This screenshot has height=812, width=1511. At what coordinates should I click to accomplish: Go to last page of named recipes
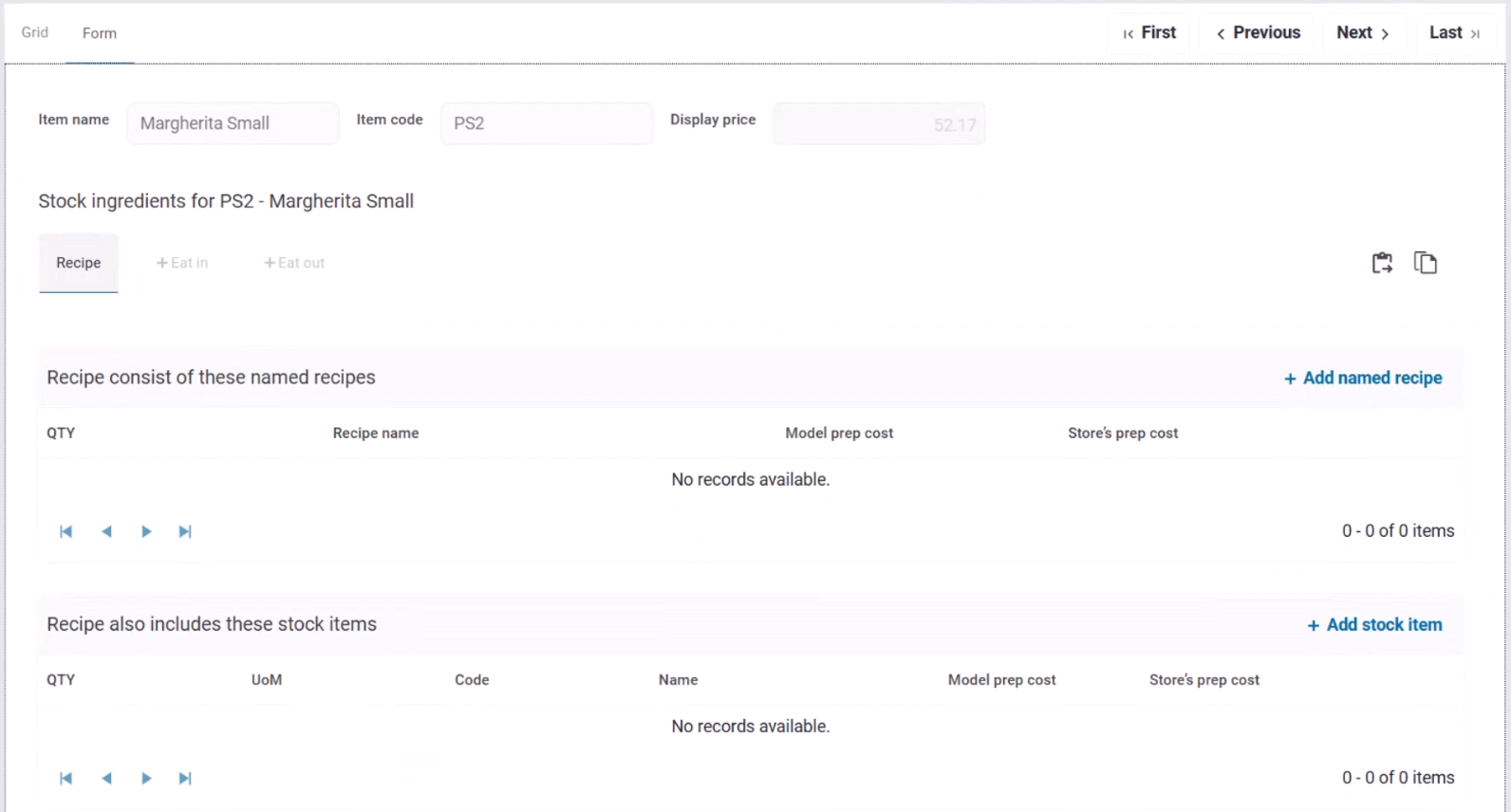(x=185, y=532)
